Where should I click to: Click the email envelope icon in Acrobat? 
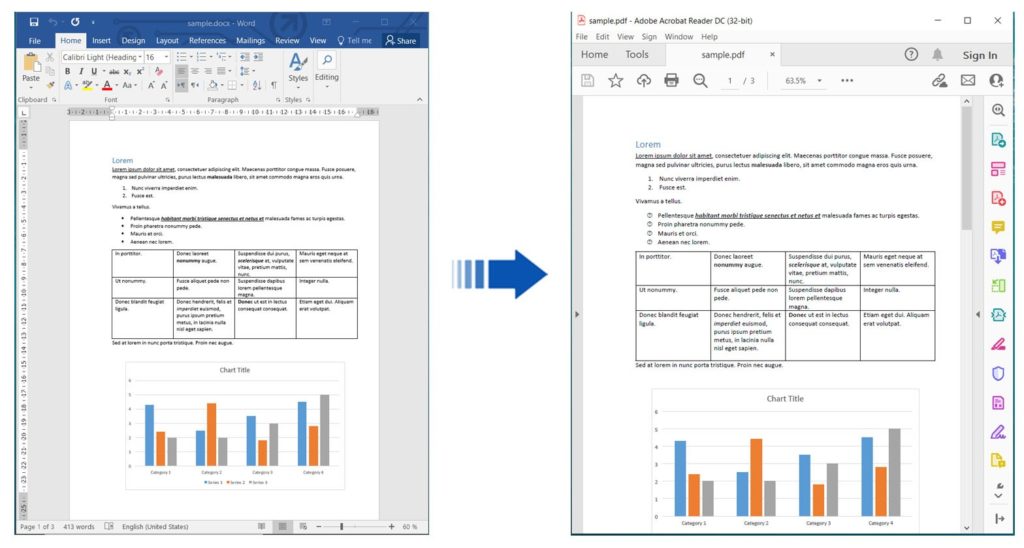(968, 80)
